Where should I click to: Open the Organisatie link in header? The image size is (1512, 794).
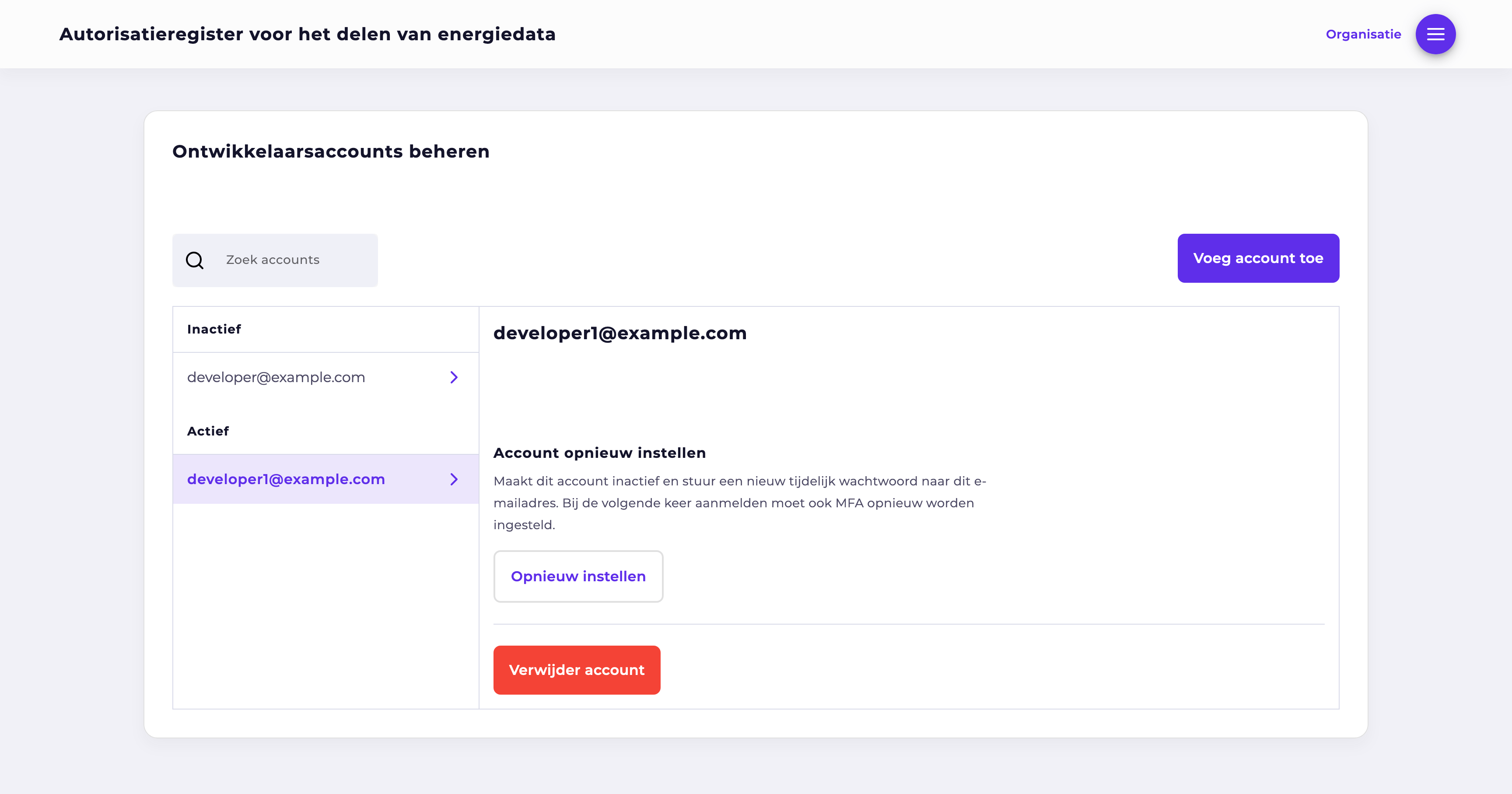click(1363, 34)
